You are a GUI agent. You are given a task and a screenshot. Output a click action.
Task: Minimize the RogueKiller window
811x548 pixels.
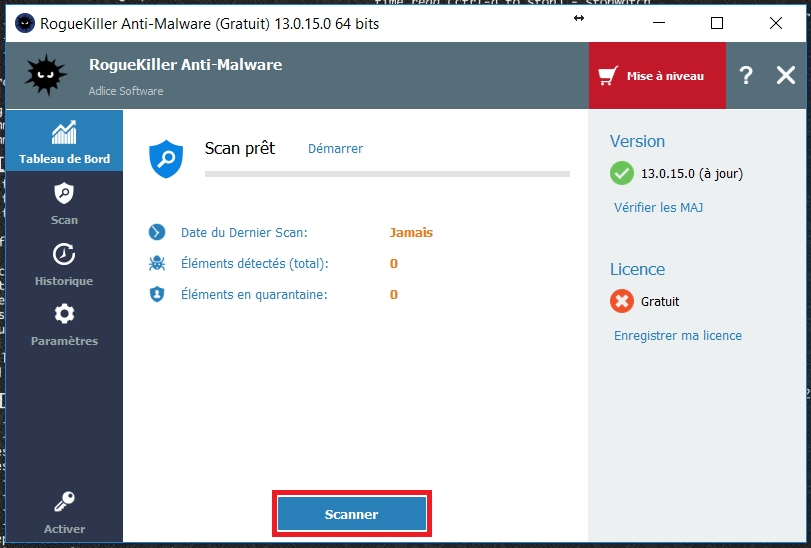pos(659,23)
